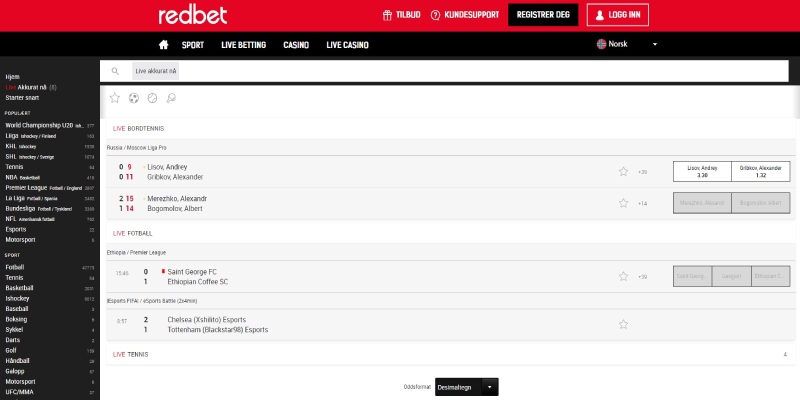Open the Live Casino menu
This screenshot has height=400, width=800.
pyautogui.click(x=347, y=45)
